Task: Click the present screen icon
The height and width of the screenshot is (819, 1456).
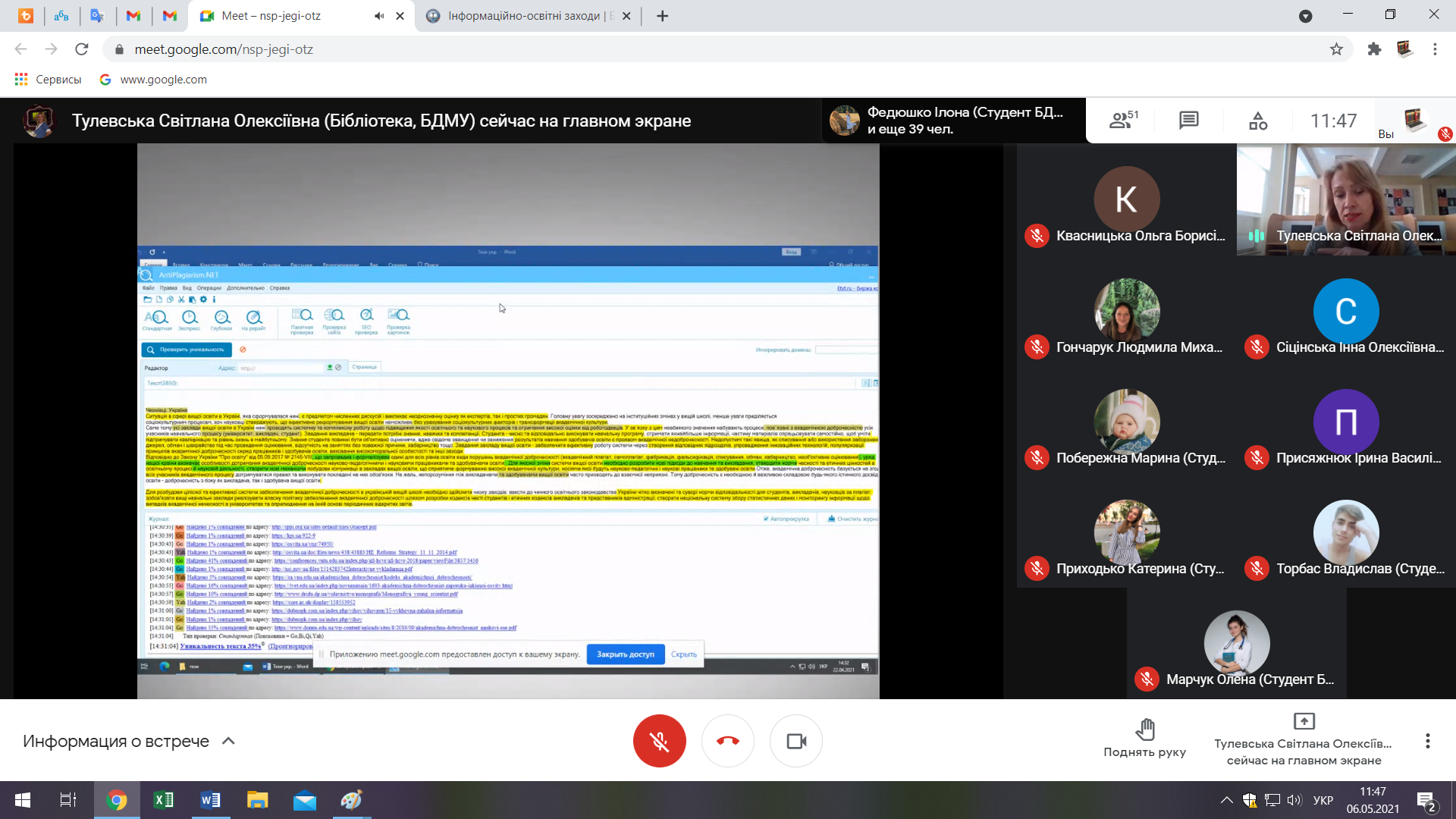Action: coord(1304,721)
